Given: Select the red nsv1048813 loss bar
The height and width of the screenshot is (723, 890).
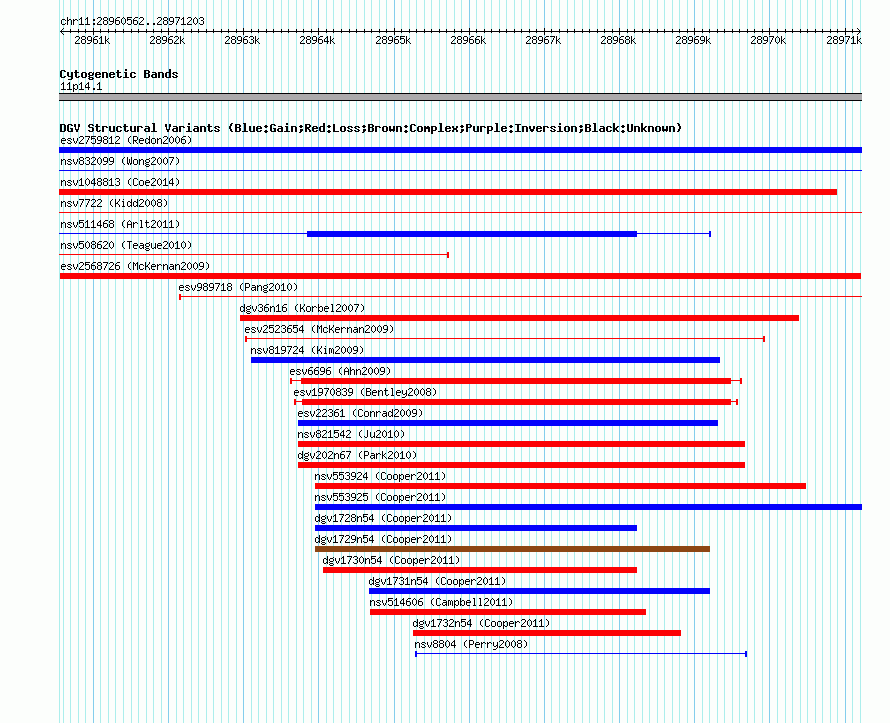Looking at the screenshot, I should (448, 192).
